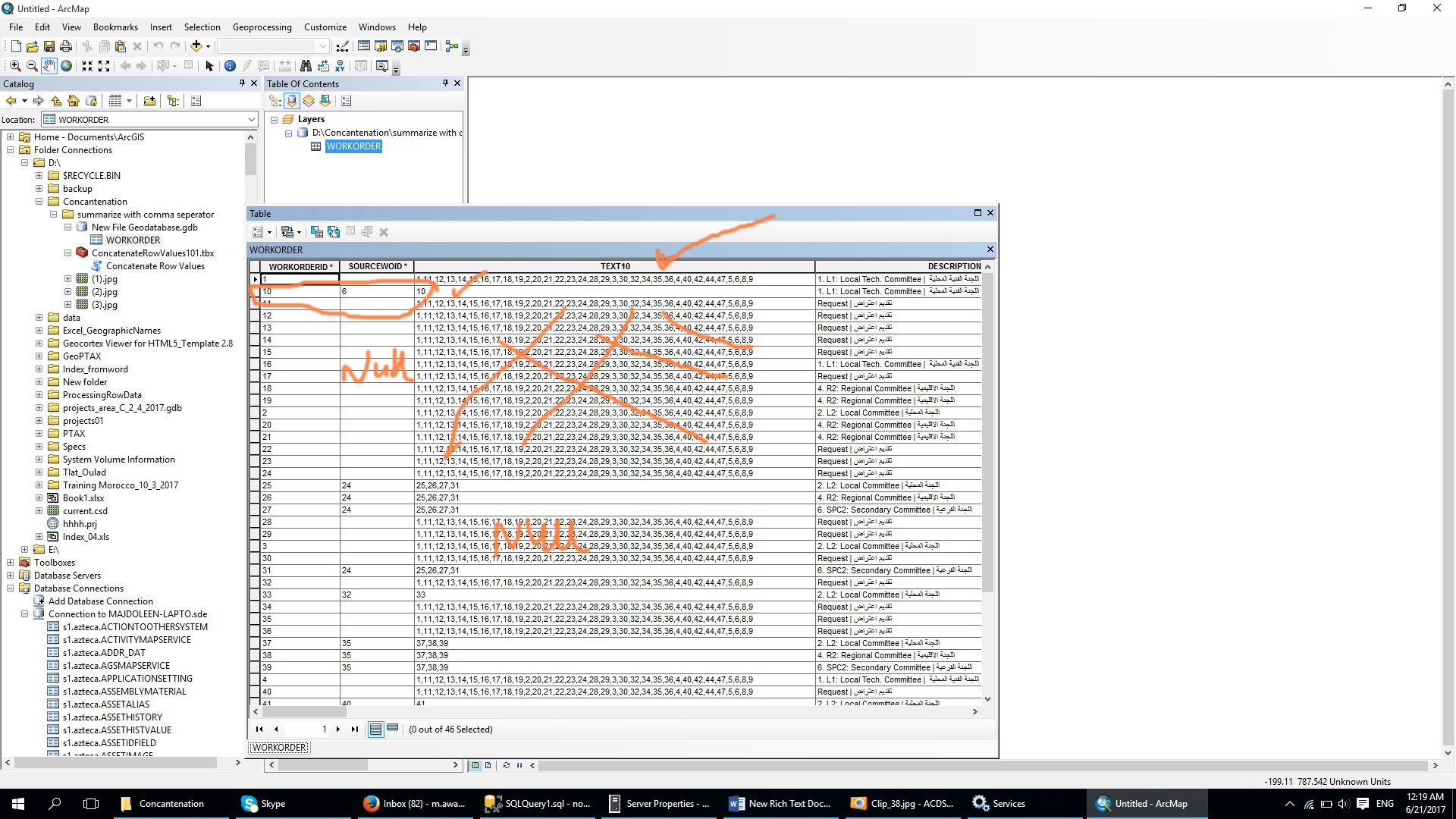Toggle Pause Drawing button below map
The width and height of the screenshot is (1456, 819).
pyautogui.click(x=519, y=765)
